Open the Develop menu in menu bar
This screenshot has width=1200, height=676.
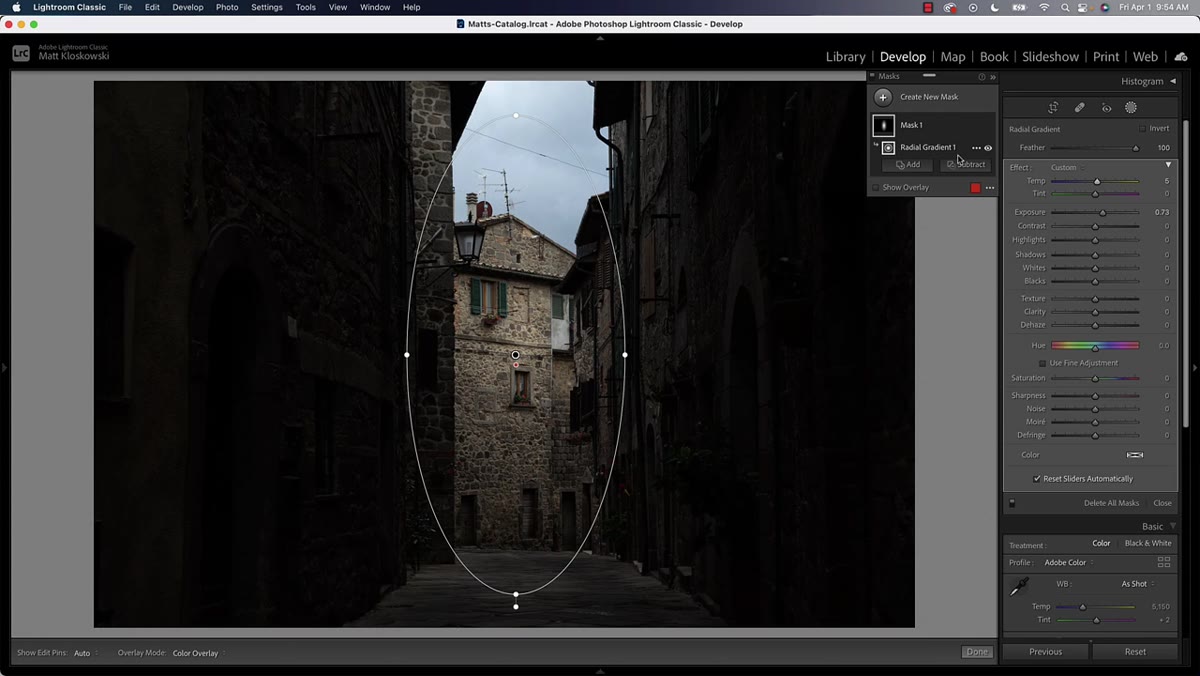[187, 7]
